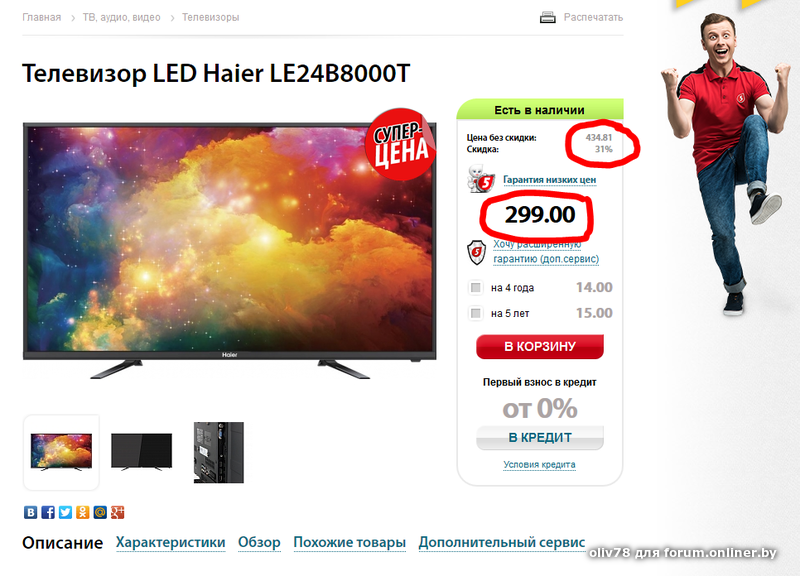Image resolution: width=800 pixels, height=576 pixels.
Task: Click the extended warranty shield icon
Action: pos(477,253)
